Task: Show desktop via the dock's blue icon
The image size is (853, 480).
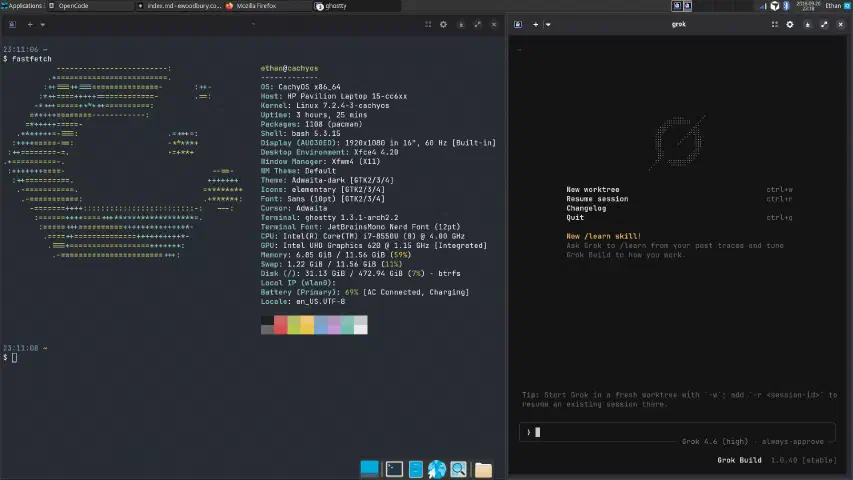Action: click(369, 469)
